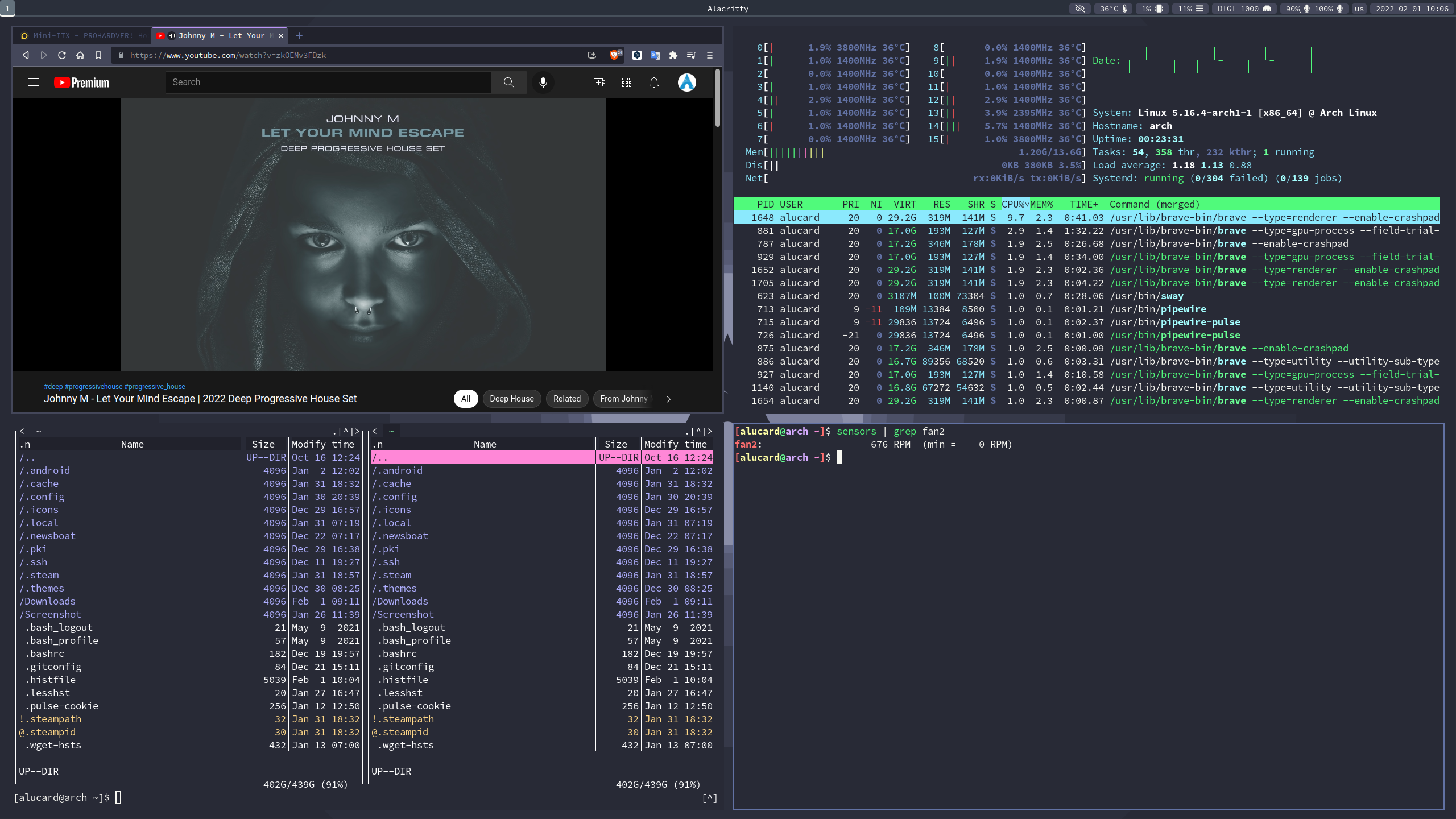Click the YouTube Create video icon
Viewport: 1456px width, 819px height.
click(599, 82)
